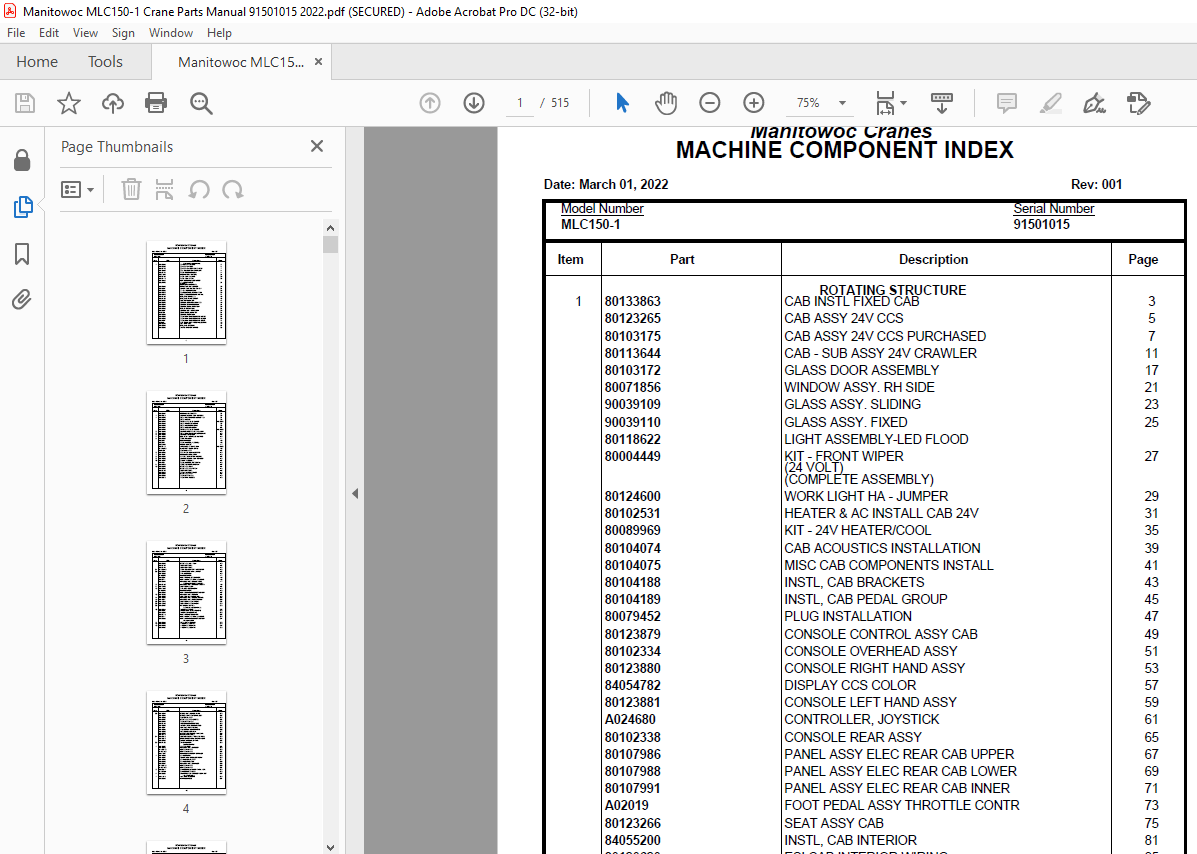The height and width of the screenshot is (854, 1197).
Task: Click the Model Number underlined label
Action: pos(602,208)
